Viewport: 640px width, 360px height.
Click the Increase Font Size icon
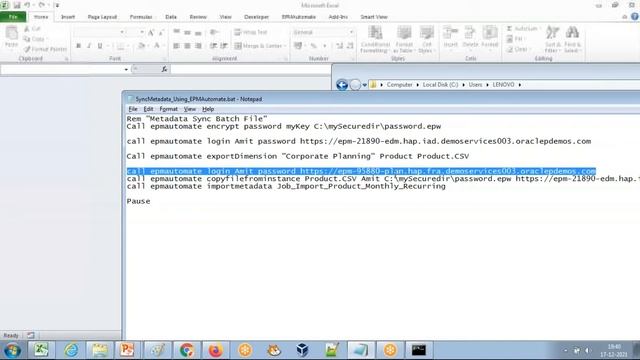tap(151, 33)
